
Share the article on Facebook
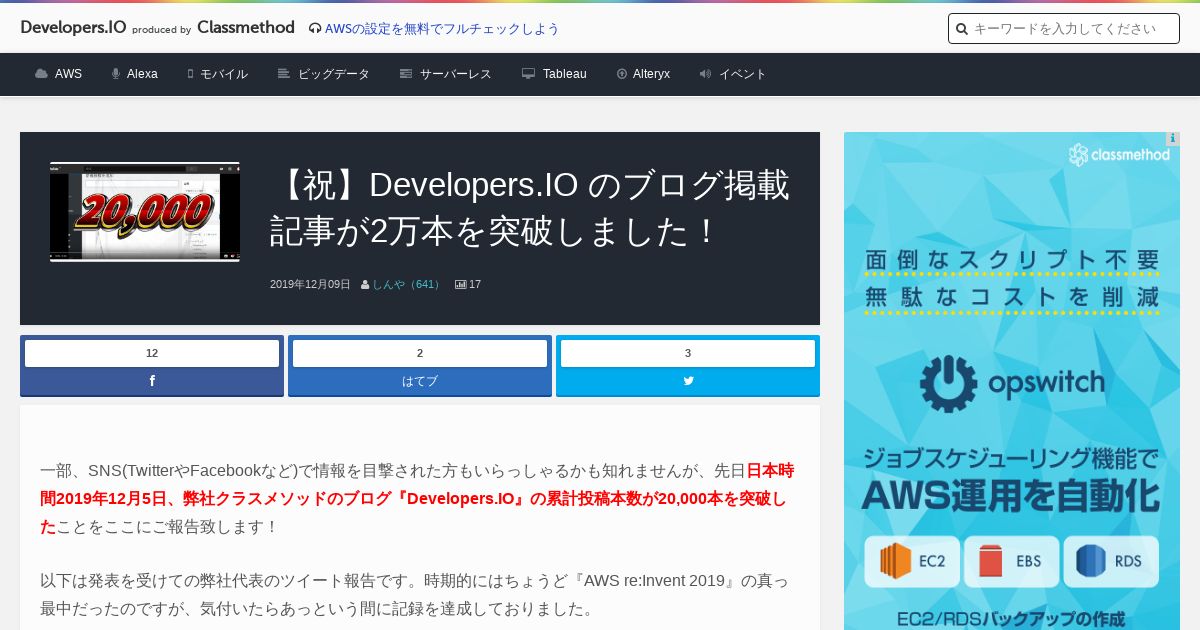coord(152,381)
